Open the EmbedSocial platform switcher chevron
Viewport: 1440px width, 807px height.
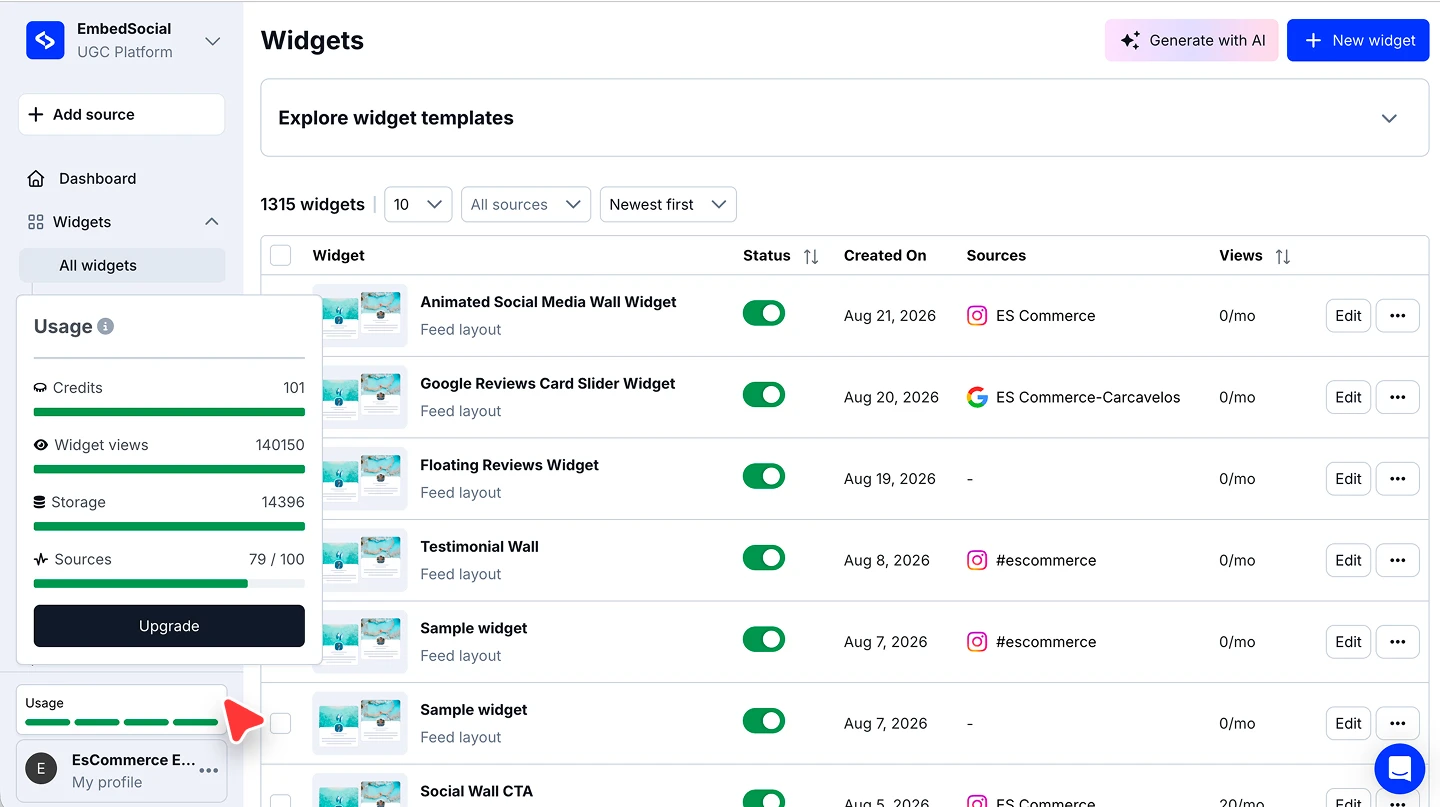pos(212,41)
